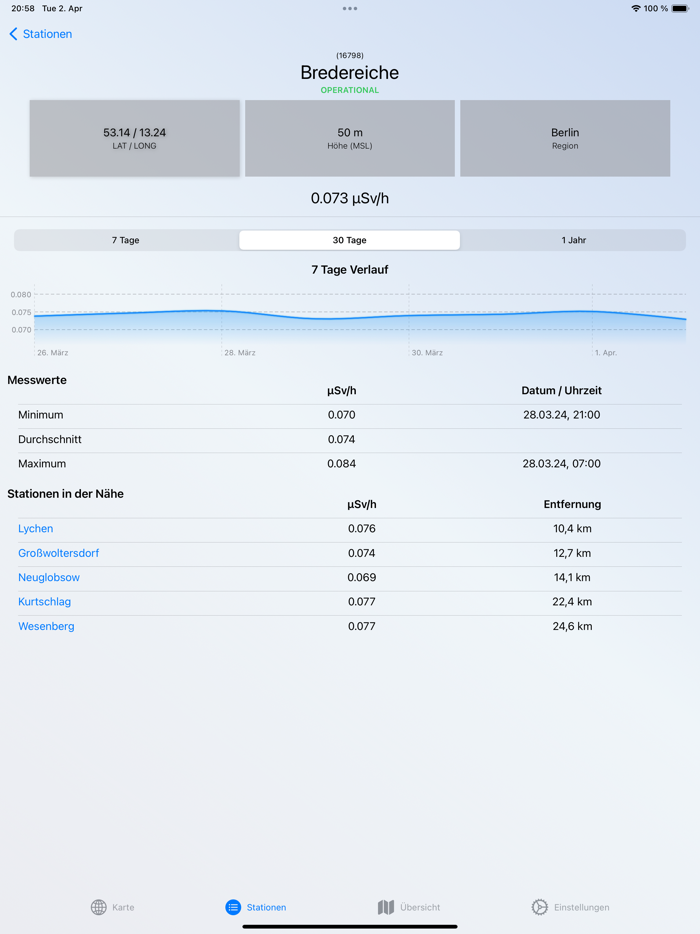
Task: Tap the Lychen distance 10,4 km
Action: click(573, 528)
